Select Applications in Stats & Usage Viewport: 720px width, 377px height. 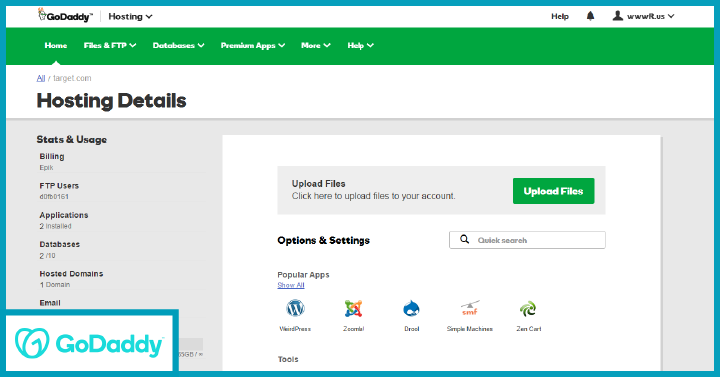coord(64,215)
